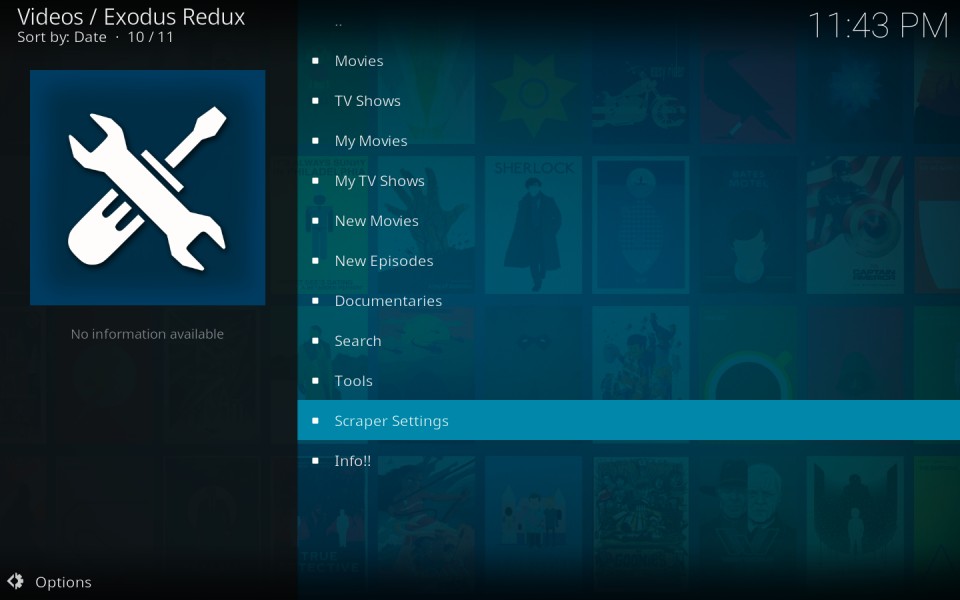Select My Movies in the list
960x600 pixels.
(x=628, y=141)
